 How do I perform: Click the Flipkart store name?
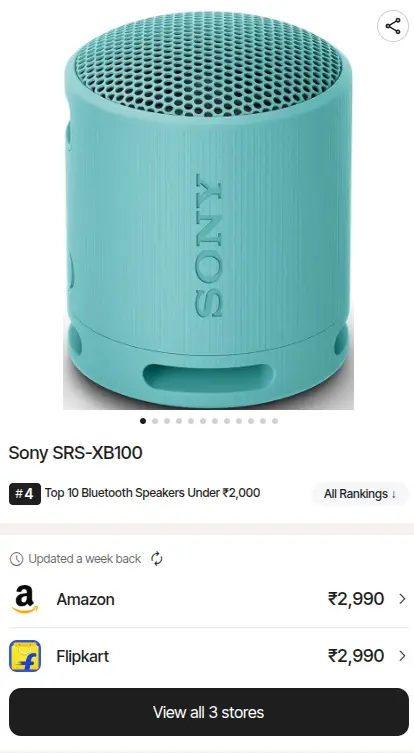(x=83, y=656)
